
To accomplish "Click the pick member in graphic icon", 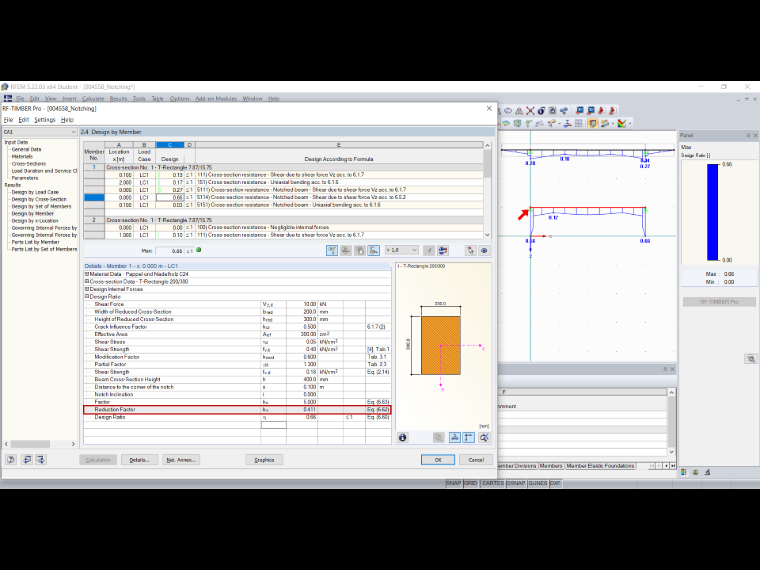I will 470,251.
